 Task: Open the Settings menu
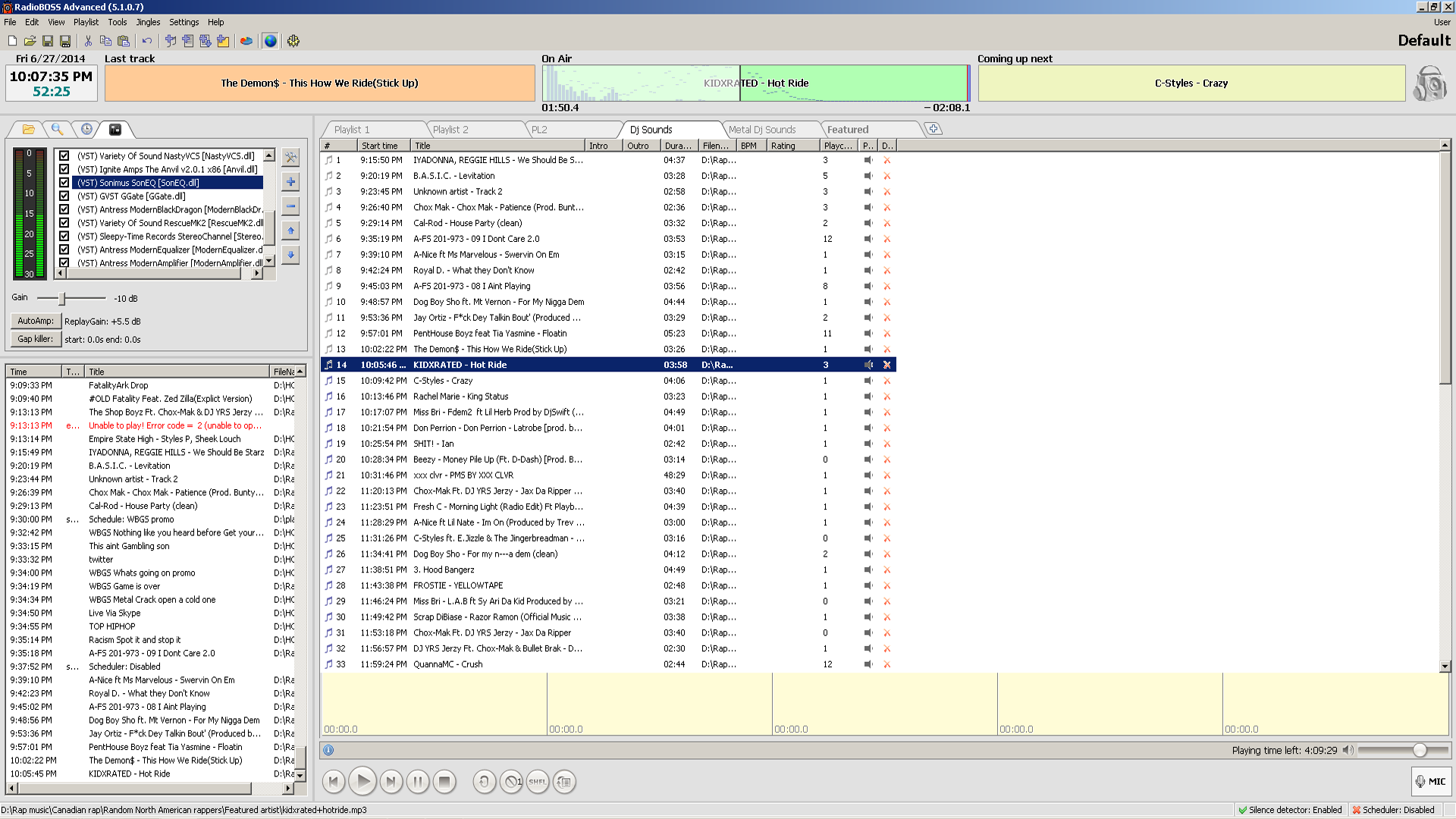point(184,22)
